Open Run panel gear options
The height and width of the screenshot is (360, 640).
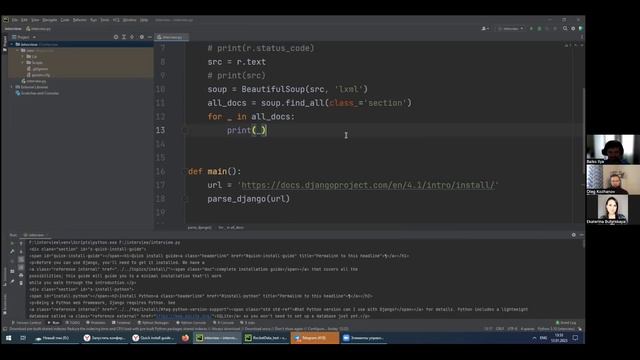click(x=573, y=235)
